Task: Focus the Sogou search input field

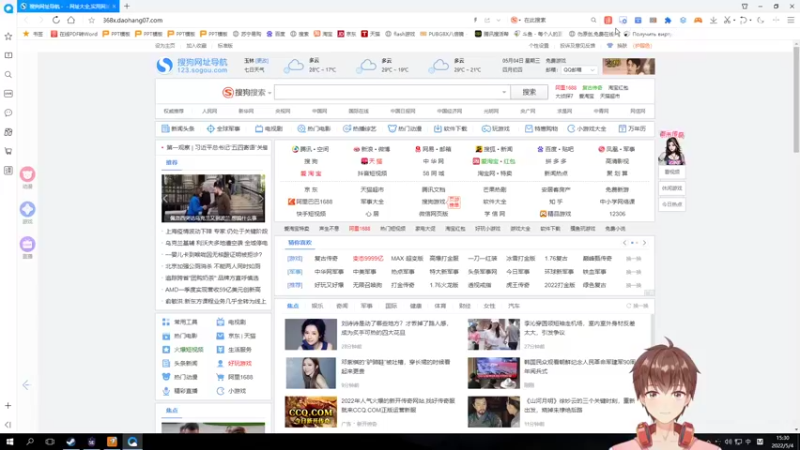Action: click(x=392, y=92)
